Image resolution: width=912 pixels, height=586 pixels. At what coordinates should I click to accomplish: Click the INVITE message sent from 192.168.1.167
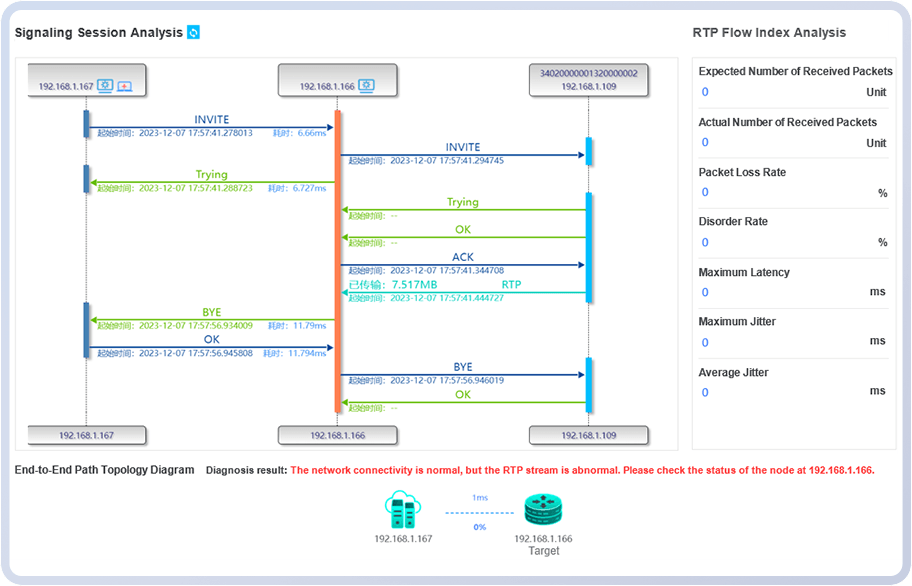coord(212,119)
